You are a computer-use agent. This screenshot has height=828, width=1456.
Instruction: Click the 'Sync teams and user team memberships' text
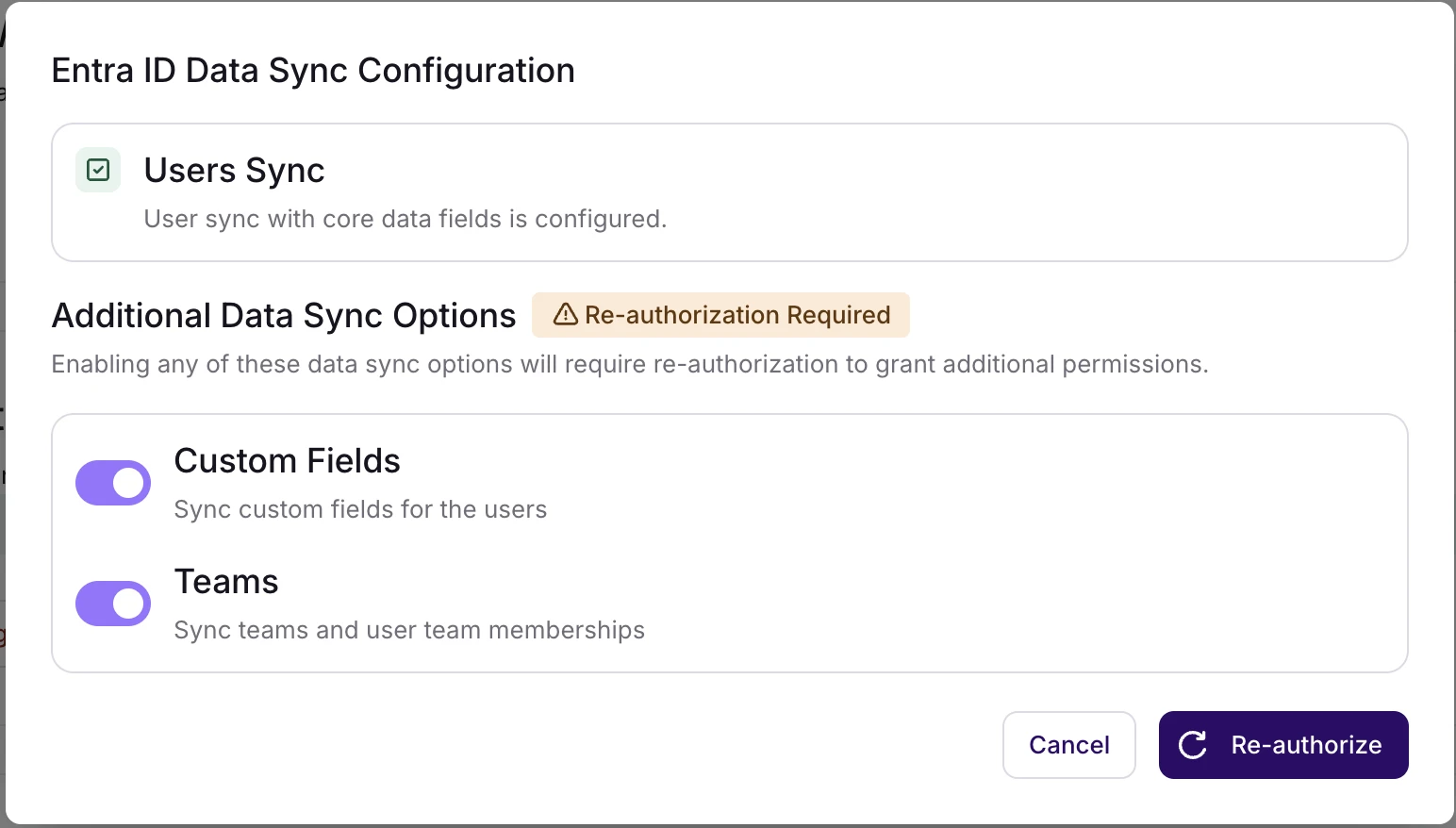[409, 630]
